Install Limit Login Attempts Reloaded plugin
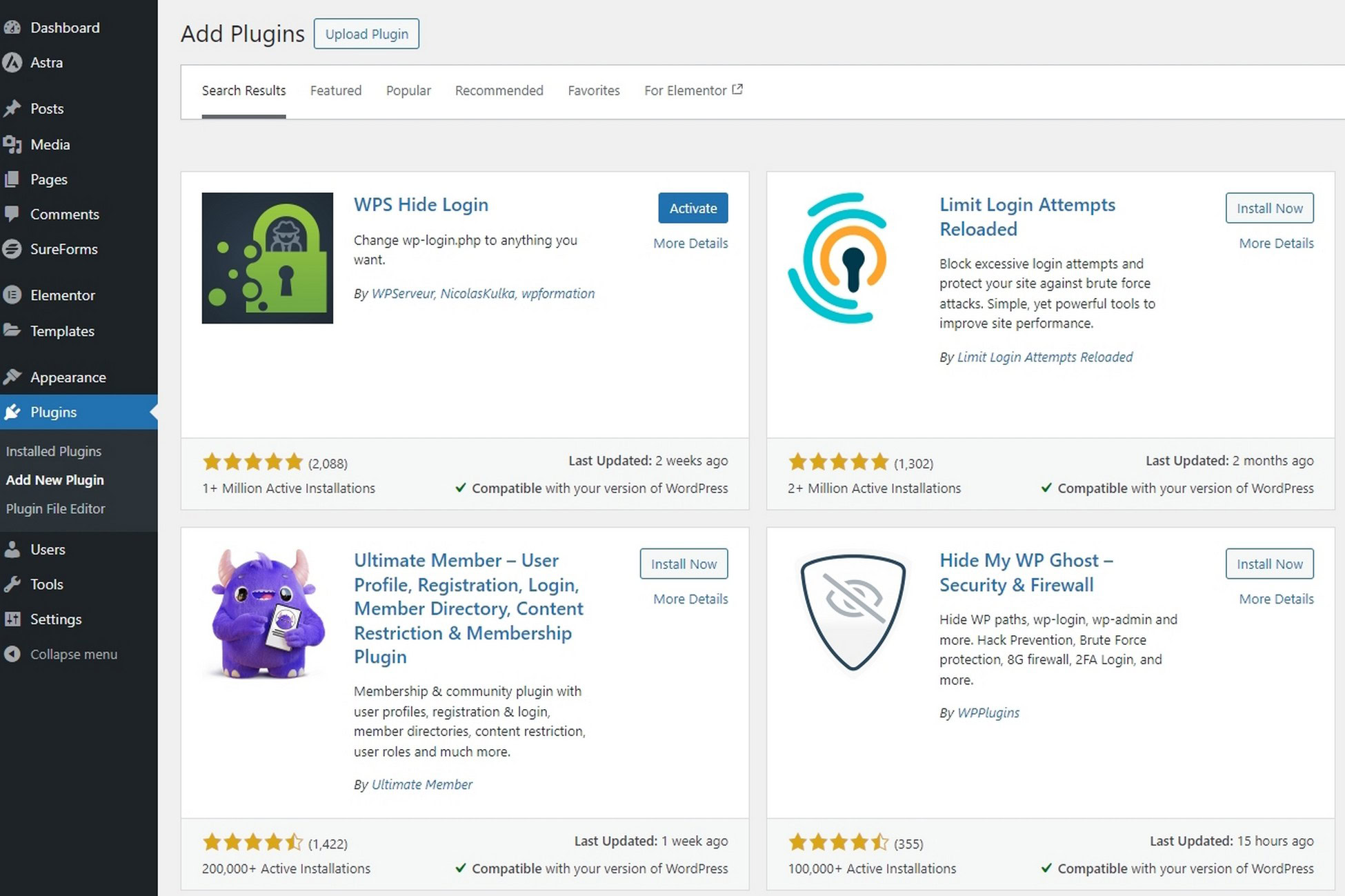Screen dimensions: 1345x896 point(1270,208)
